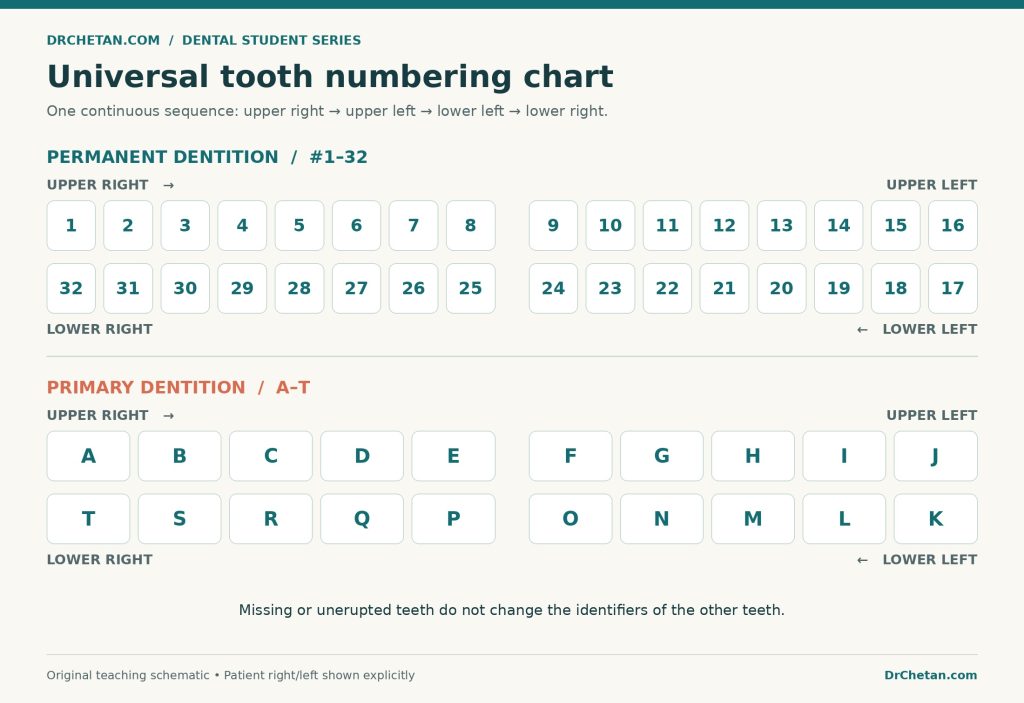Select tooth number 11 box
Screen dimensions: 1024x703
pyautogui.click(x=667, y=225)
